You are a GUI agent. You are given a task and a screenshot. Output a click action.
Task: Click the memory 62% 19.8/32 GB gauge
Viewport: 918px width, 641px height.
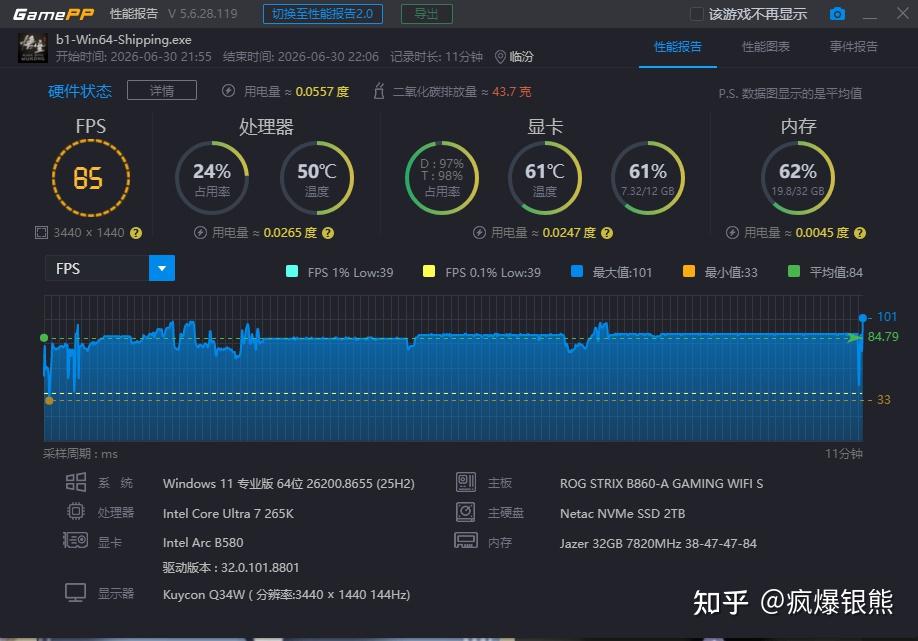click(x=797, y=178)
